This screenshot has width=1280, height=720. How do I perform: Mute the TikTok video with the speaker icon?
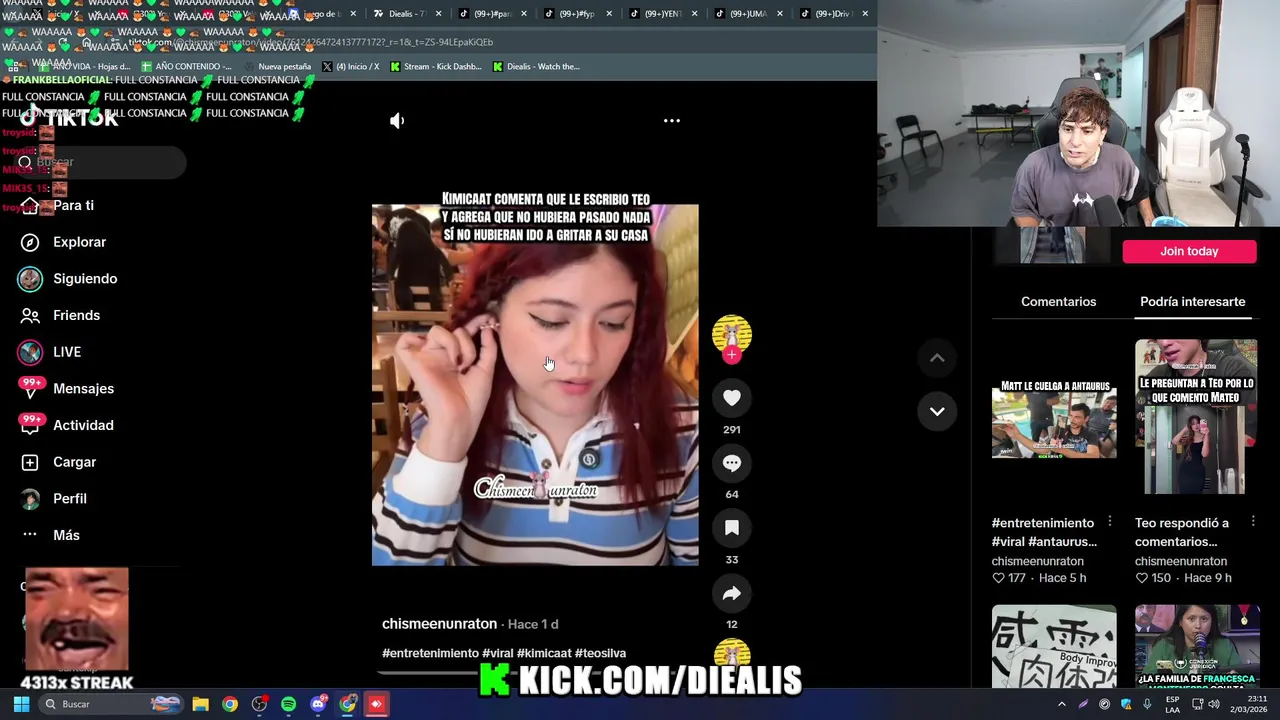[x=397, y=121]
